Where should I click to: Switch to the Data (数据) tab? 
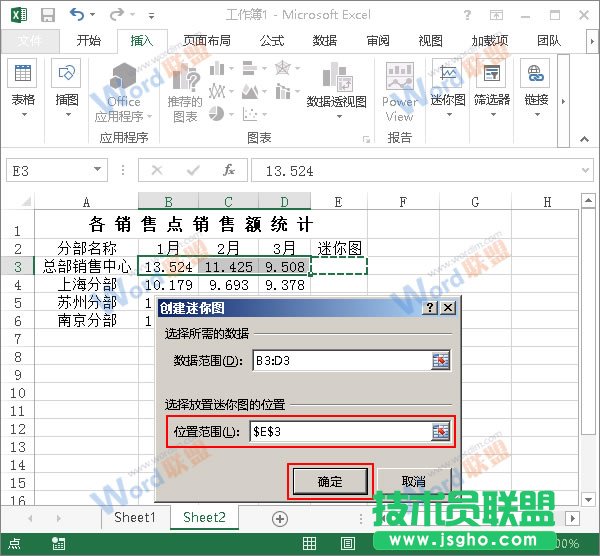324,40
